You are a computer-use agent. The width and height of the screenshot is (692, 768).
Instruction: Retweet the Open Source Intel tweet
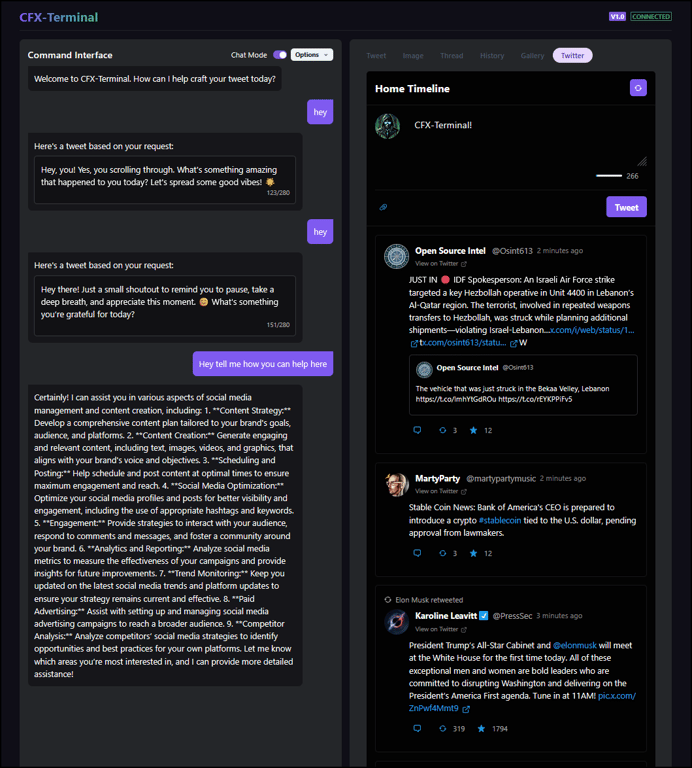point(443,430)
